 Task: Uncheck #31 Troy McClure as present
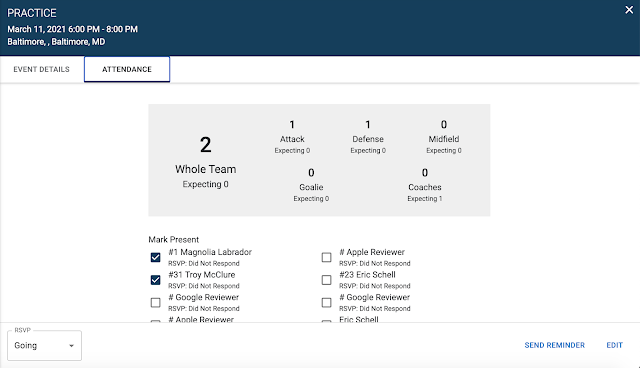click(x=156, y=280)
